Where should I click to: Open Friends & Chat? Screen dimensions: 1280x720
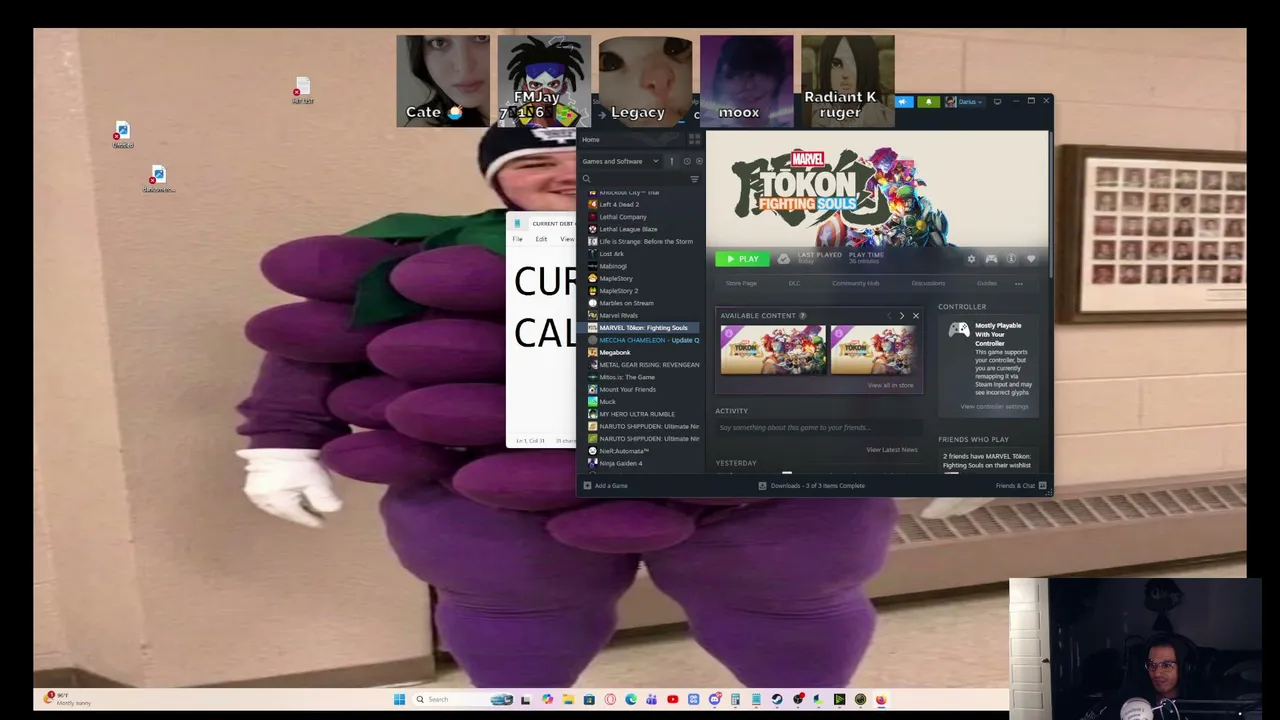click(1021, 486)
